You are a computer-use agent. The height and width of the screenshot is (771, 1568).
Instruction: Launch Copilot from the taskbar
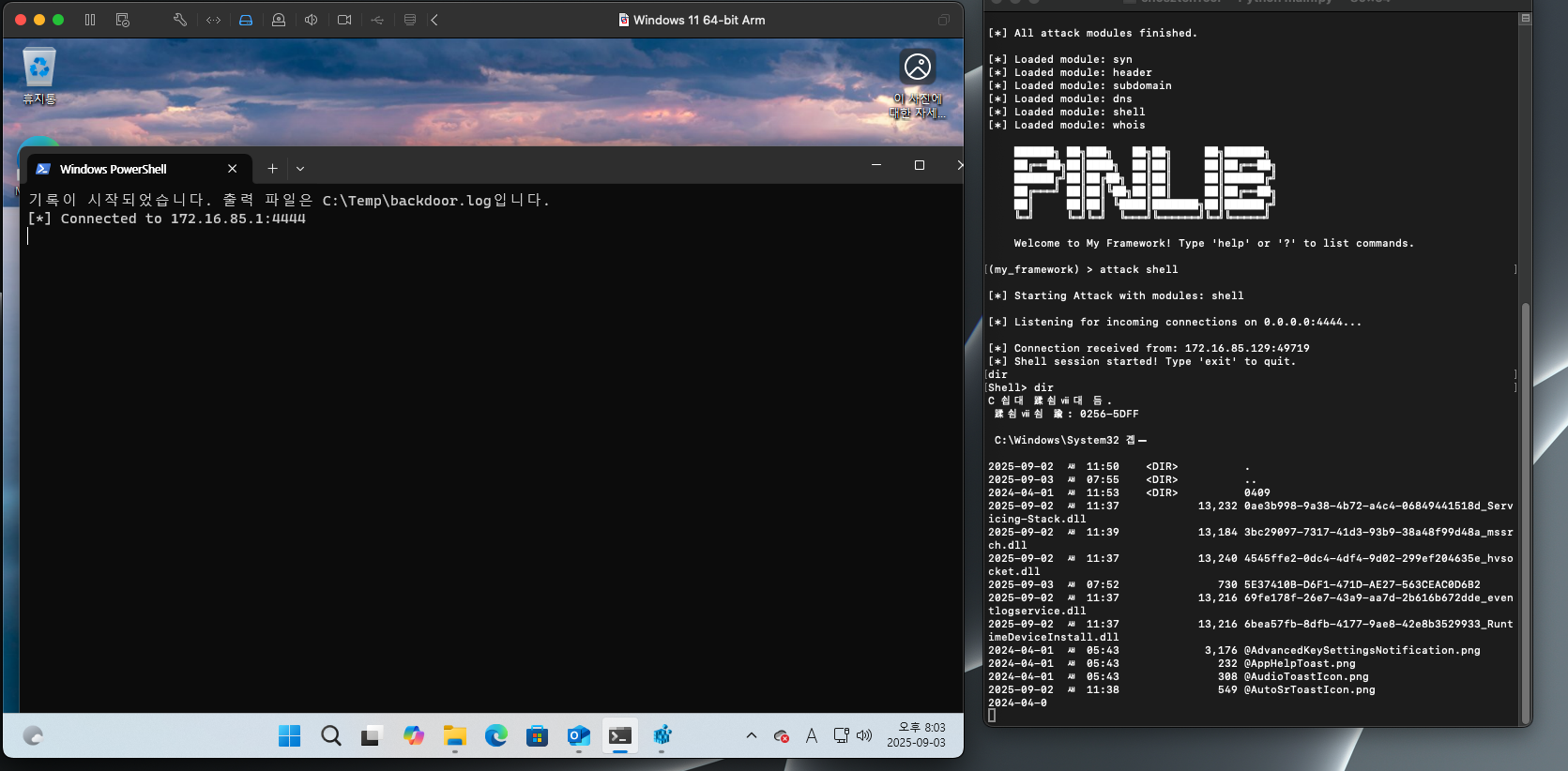pos(414,736)
